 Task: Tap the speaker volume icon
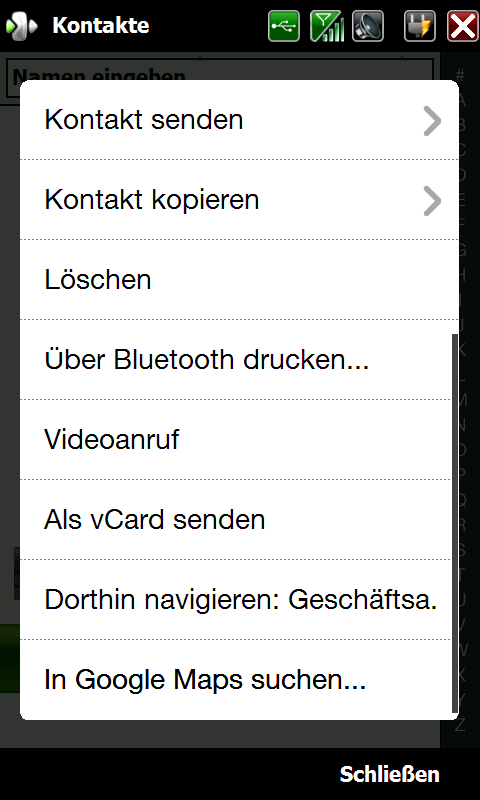[368, 26]
